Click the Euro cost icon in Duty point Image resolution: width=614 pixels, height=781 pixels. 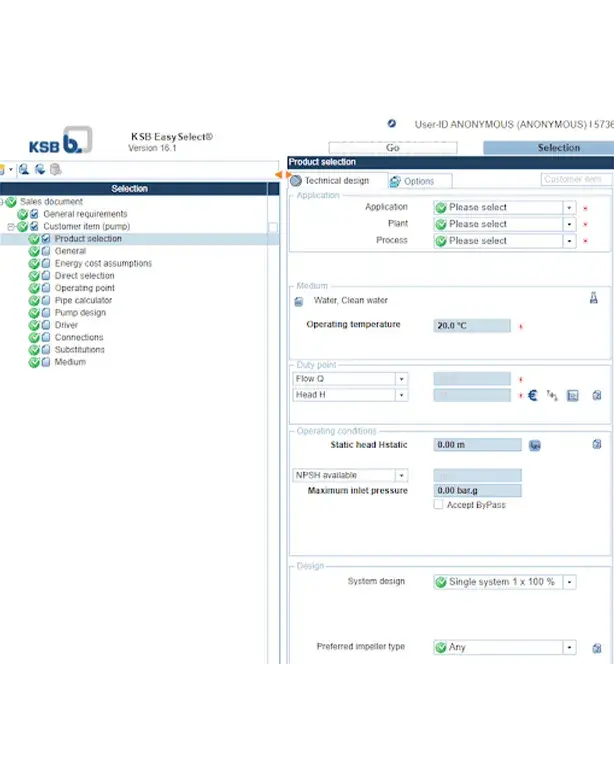coord(533,395)
